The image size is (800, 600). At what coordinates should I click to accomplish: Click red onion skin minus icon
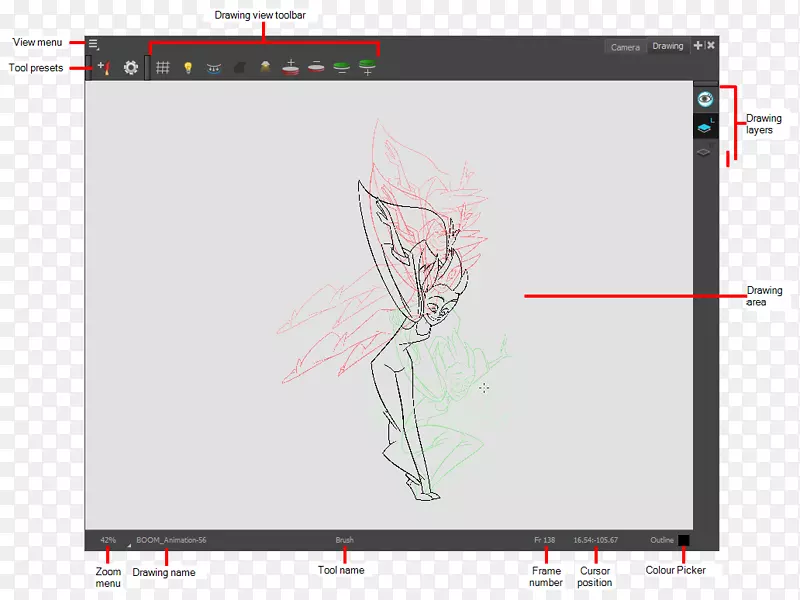[x=316, y=68]
